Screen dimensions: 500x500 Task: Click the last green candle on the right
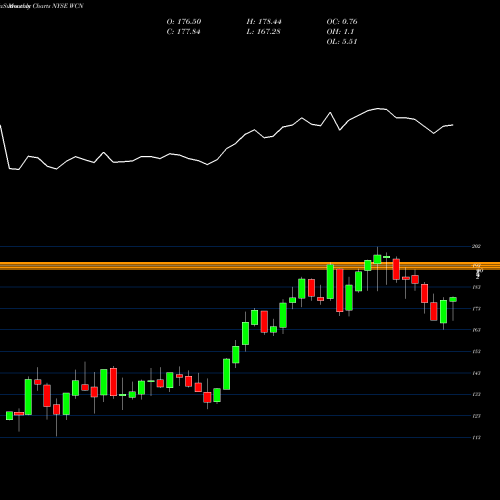point(453,299)
